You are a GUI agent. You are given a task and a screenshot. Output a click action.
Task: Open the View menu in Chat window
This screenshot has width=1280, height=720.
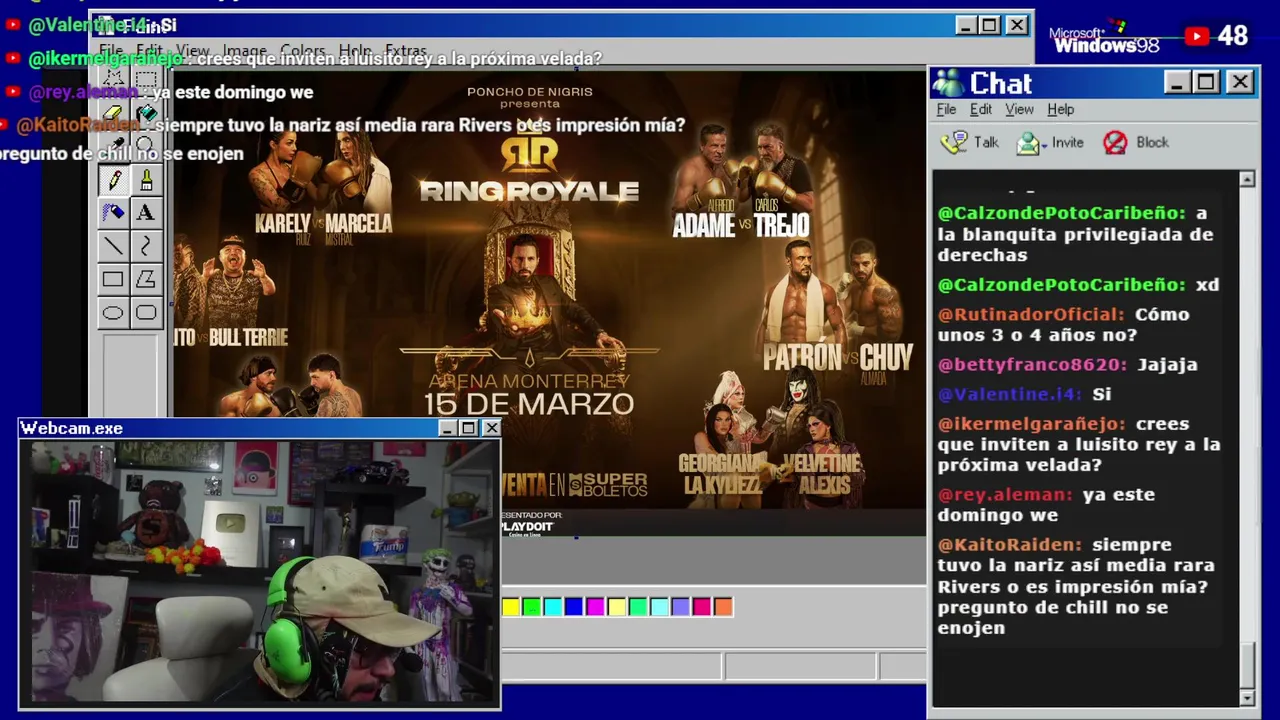point(1019,109)
